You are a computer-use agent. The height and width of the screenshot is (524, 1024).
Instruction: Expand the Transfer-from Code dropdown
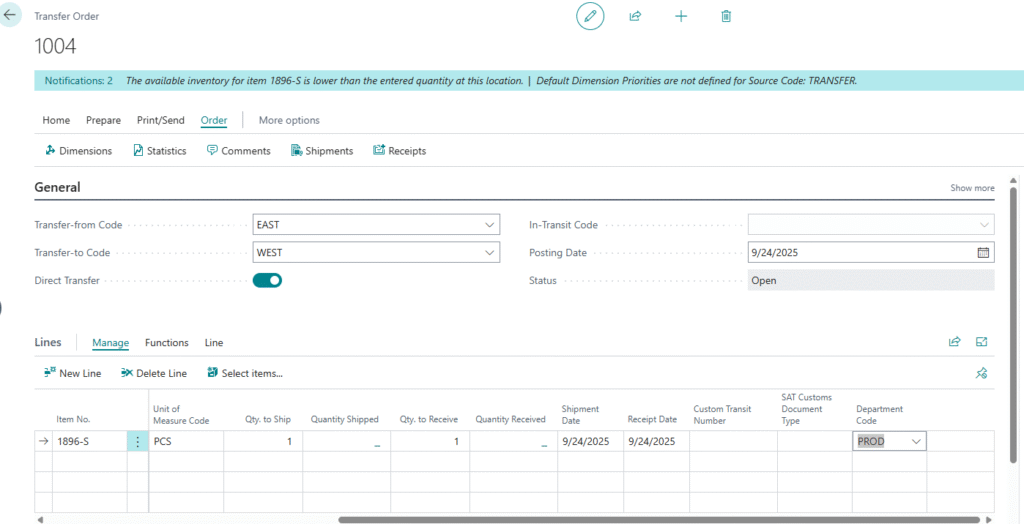pos(489,225)
